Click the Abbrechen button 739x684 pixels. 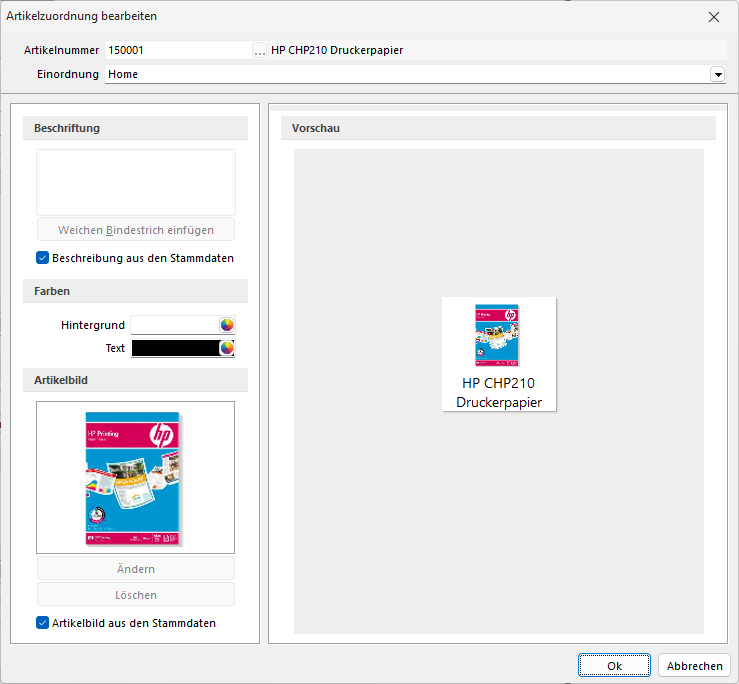click(694, 666)
